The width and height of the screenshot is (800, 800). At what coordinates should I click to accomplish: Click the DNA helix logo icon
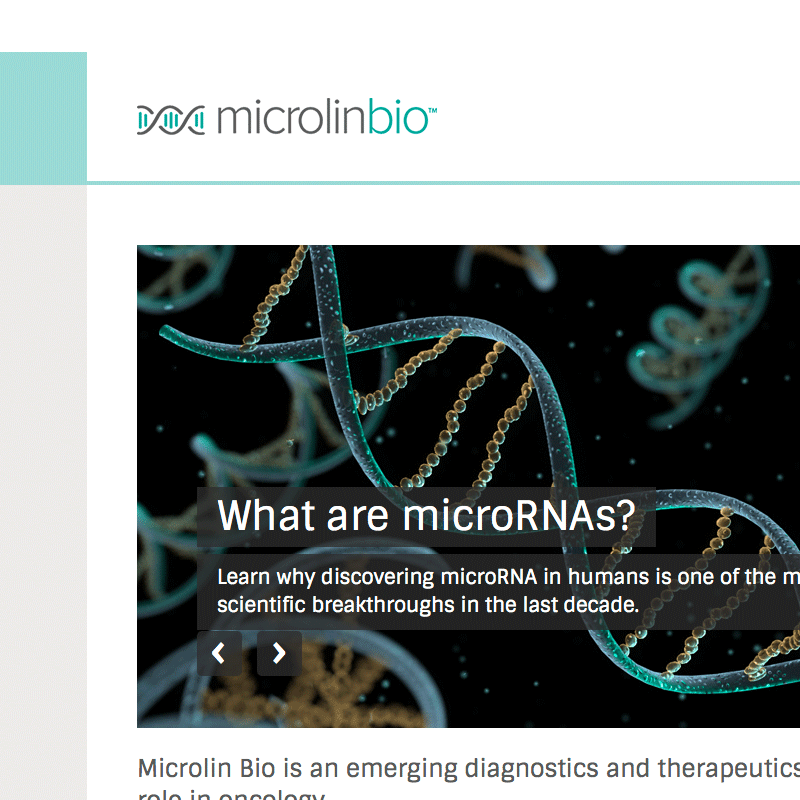coord(170,120)
